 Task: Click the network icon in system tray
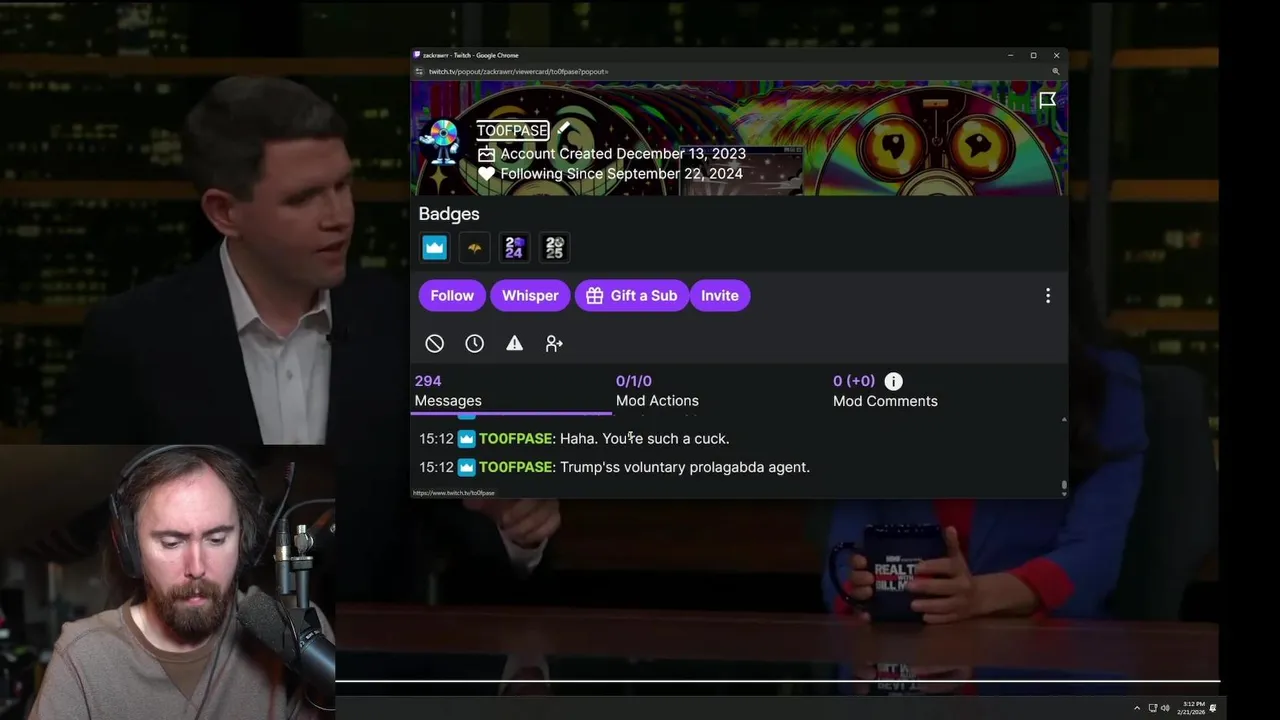(1152, 708)
